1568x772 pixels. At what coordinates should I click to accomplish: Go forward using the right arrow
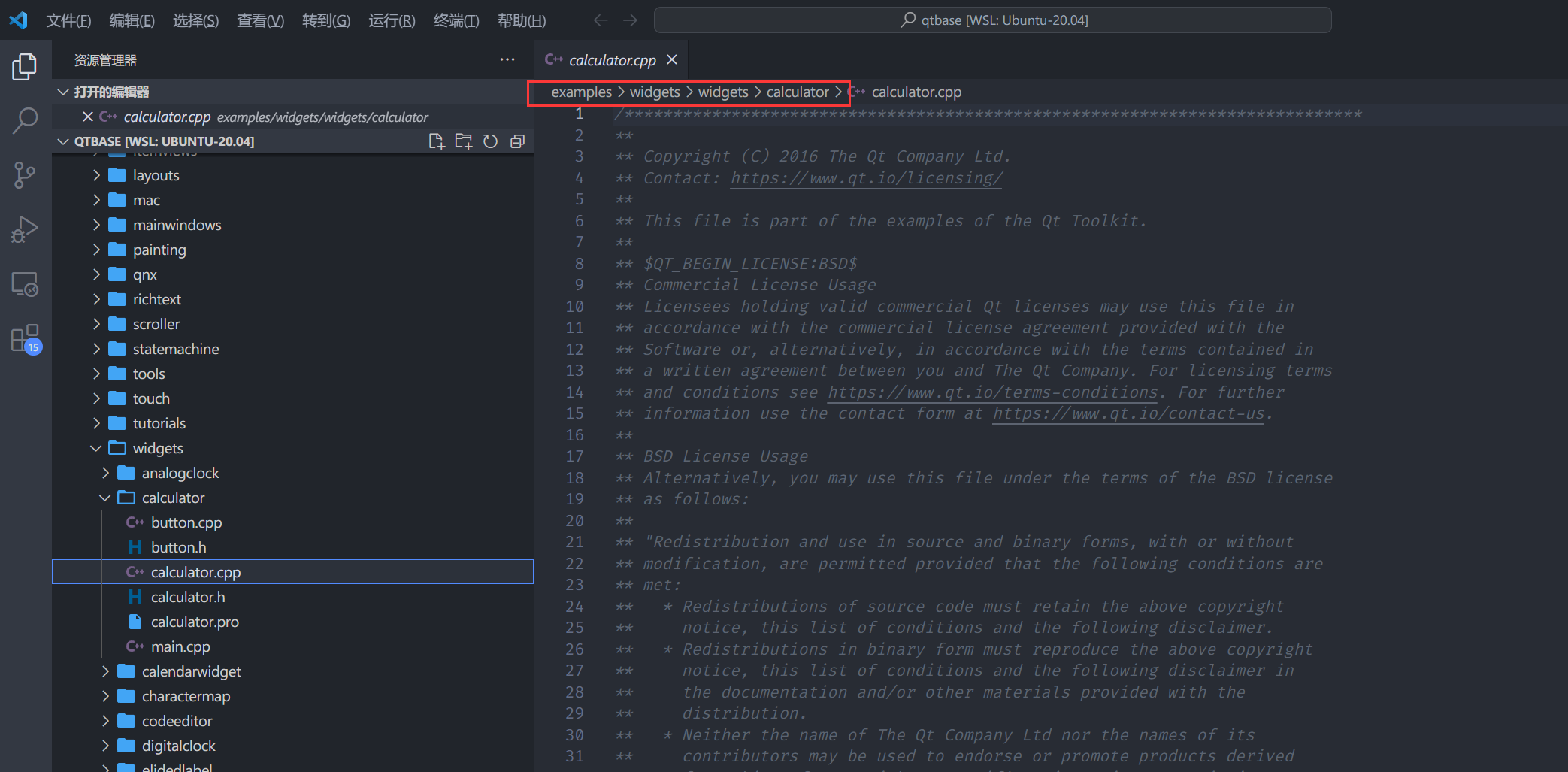[630, 20]
